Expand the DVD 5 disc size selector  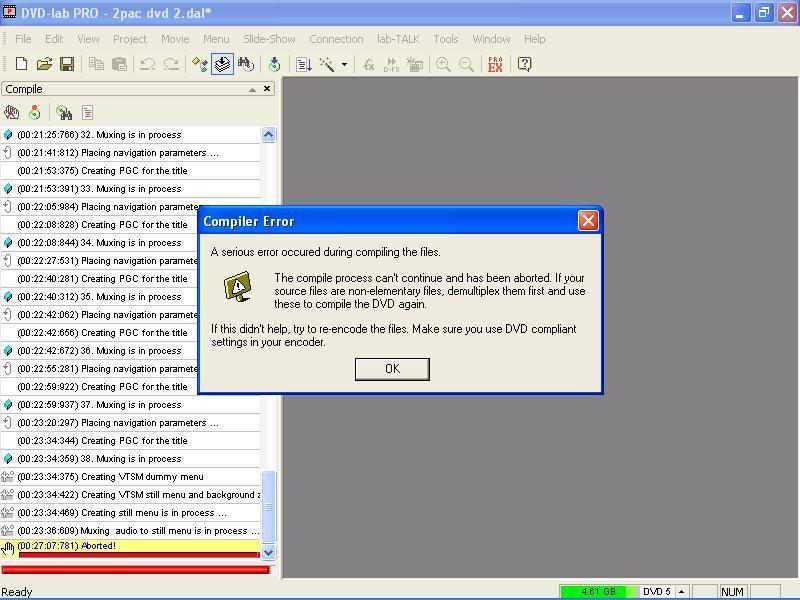coord(681,592)
